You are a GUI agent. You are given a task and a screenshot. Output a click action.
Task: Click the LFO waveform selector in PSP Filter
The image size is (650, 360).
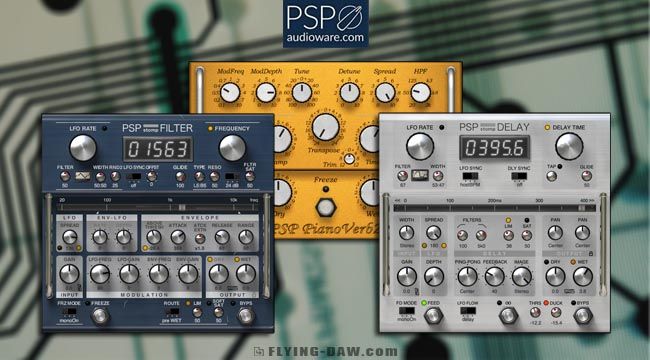[x=82, y=177]
